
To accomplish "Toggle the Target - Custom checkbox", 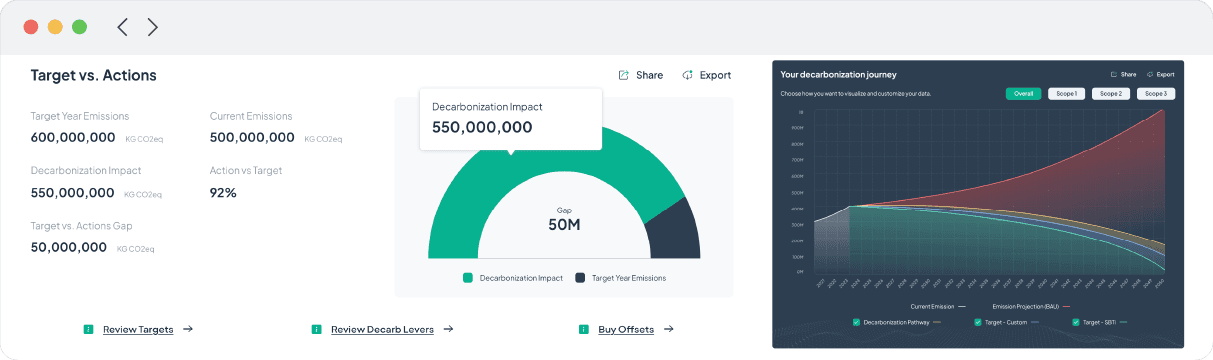I will 977,322.
